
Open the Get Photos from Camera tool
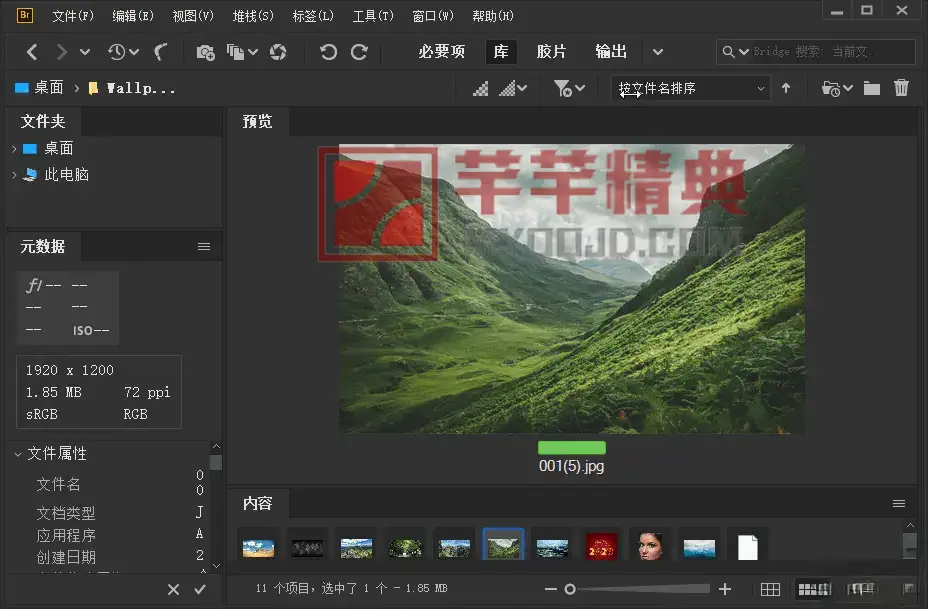pyautogui.click(x=206, y=52)
